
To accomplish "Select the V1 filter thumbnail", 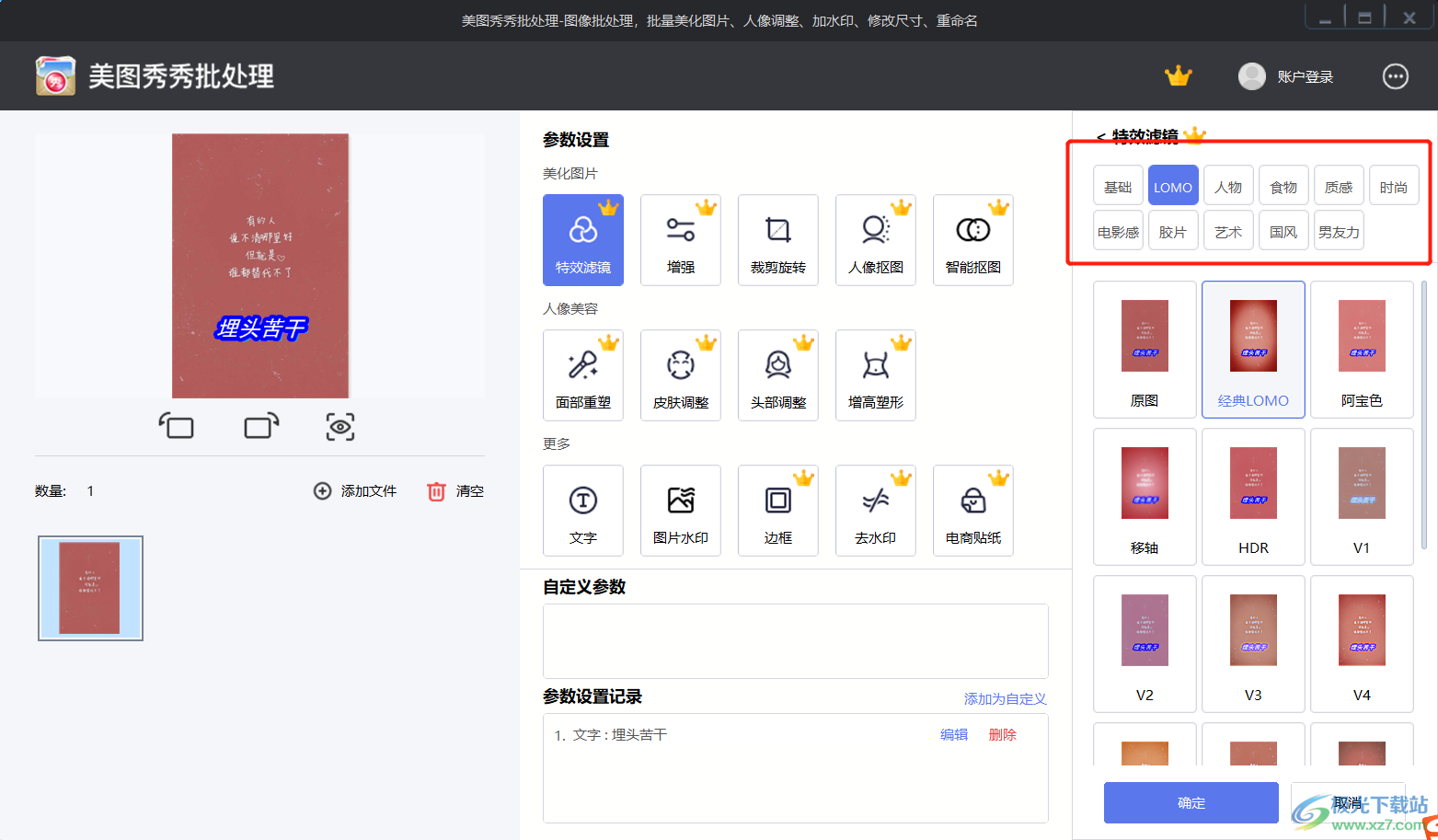I will click(x=1362, y=497).
